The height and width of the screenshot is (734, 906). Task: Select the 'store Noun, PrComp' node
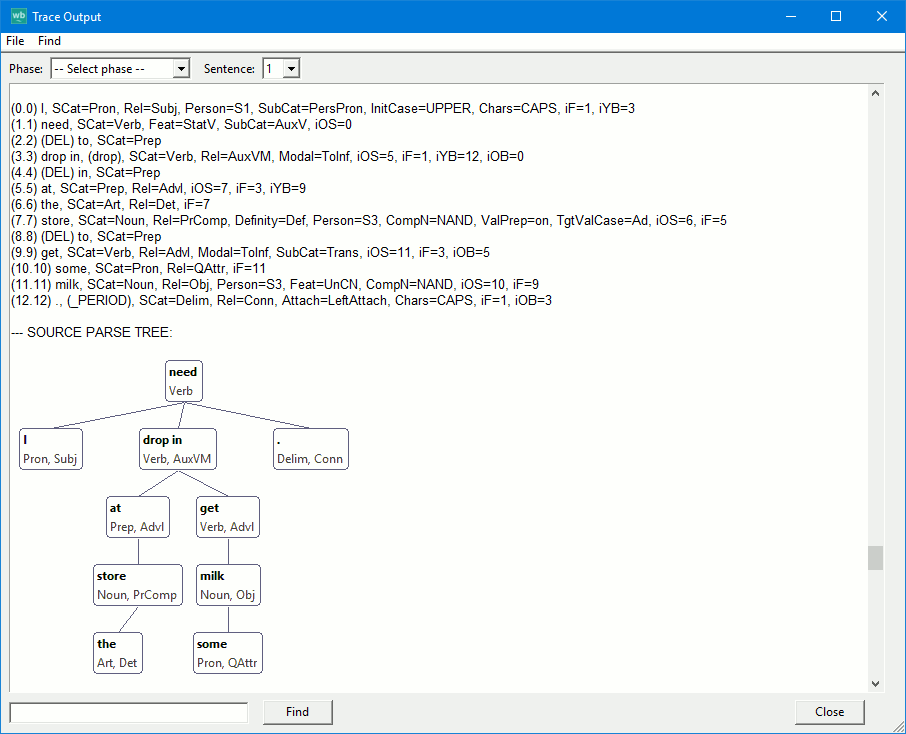coord(138,585)
